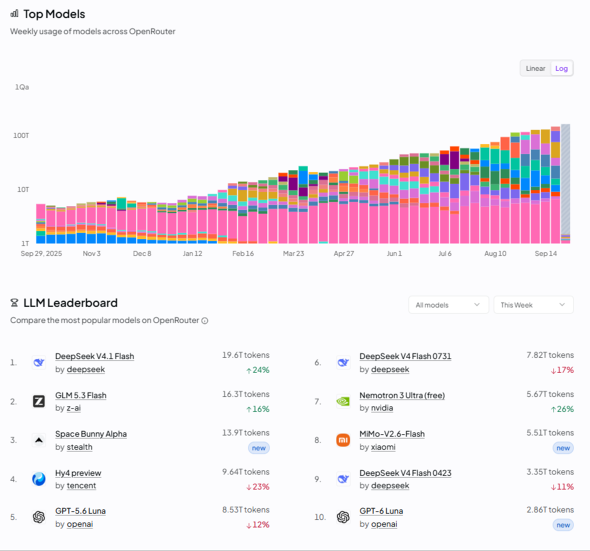This screenshot has height=551, width=590.
Task: Open the MiMo-V2.6-Flash model link
Action: click(392, 434)
